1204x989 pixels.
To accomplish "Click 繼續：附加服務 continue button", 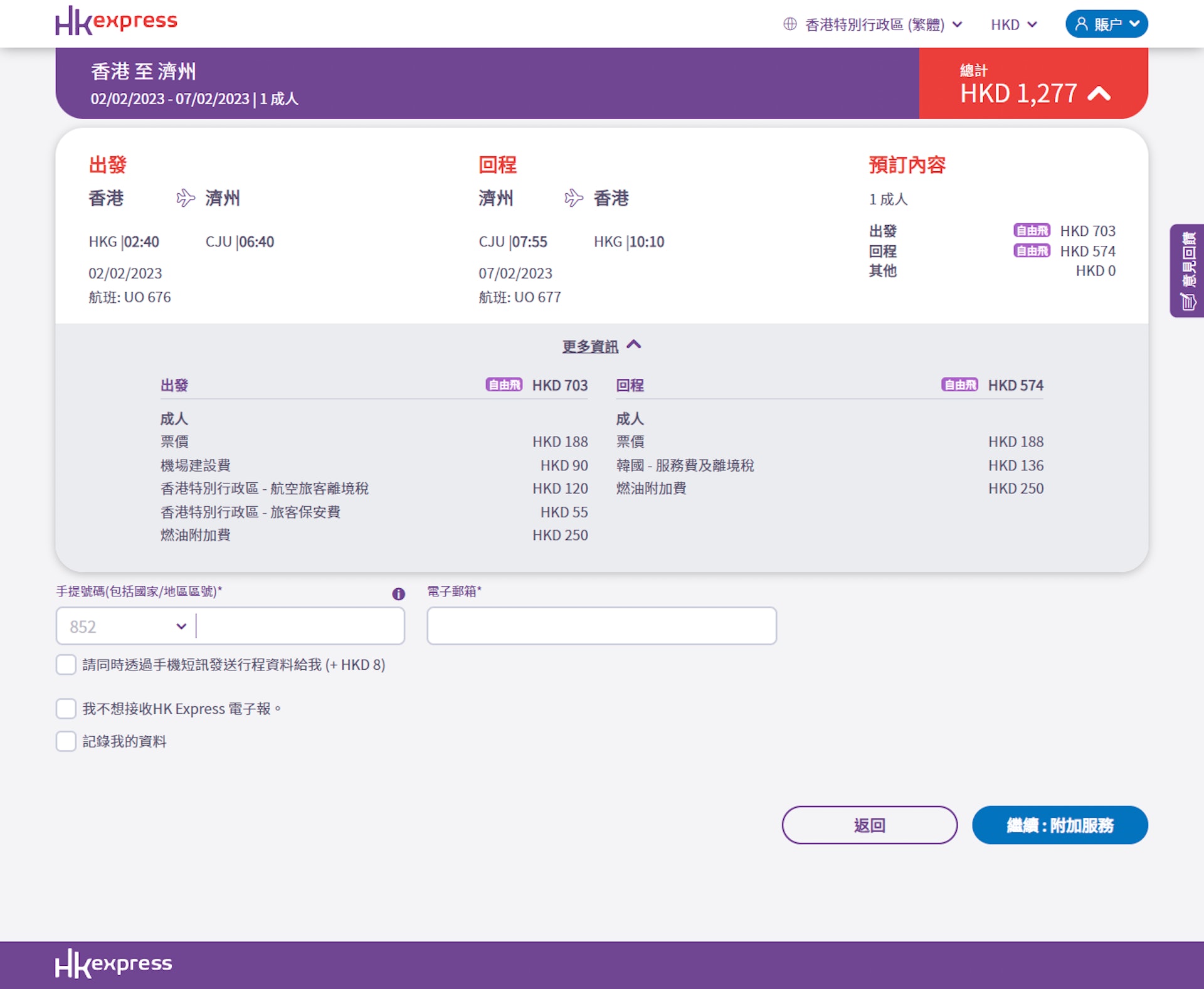I will pyautogui.click(x=1060, y=825).
